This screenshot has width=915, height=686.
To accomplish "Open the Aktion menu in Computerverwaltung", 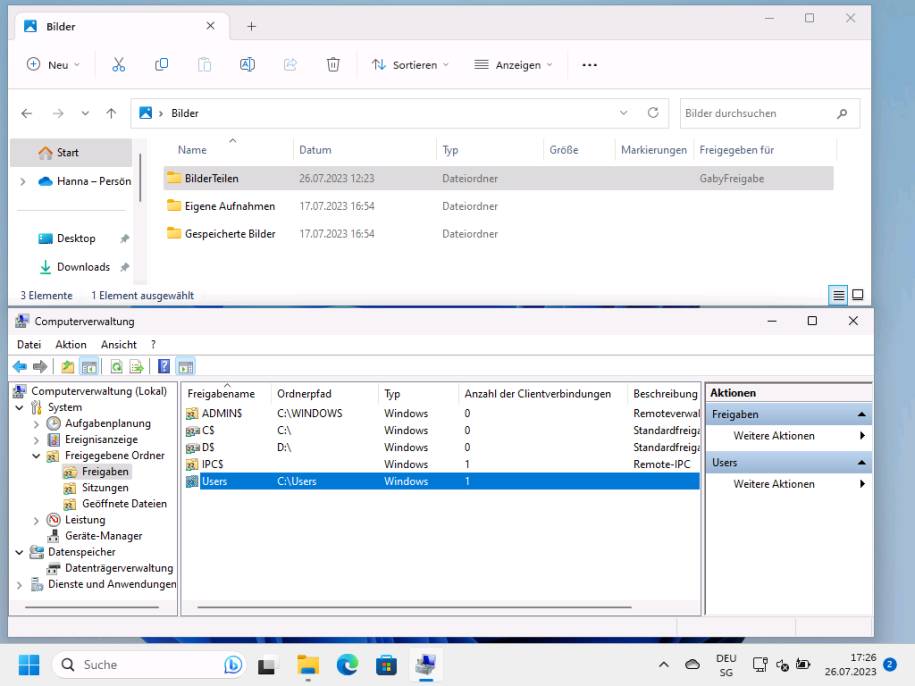I will pyautogui.click(x=70, y=344).
